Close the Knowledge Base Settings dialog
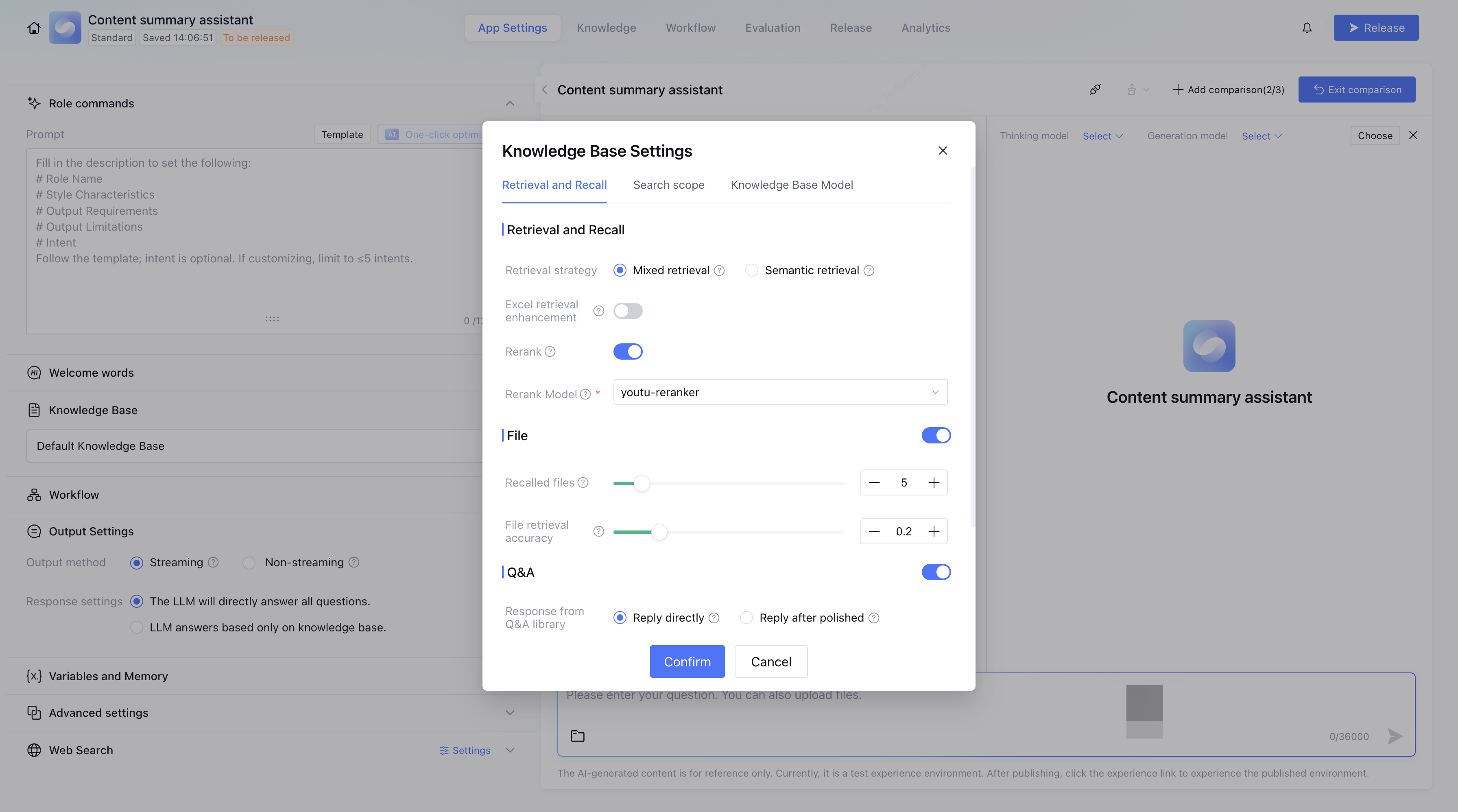1458x812 pixels. [x=943, y=151]
